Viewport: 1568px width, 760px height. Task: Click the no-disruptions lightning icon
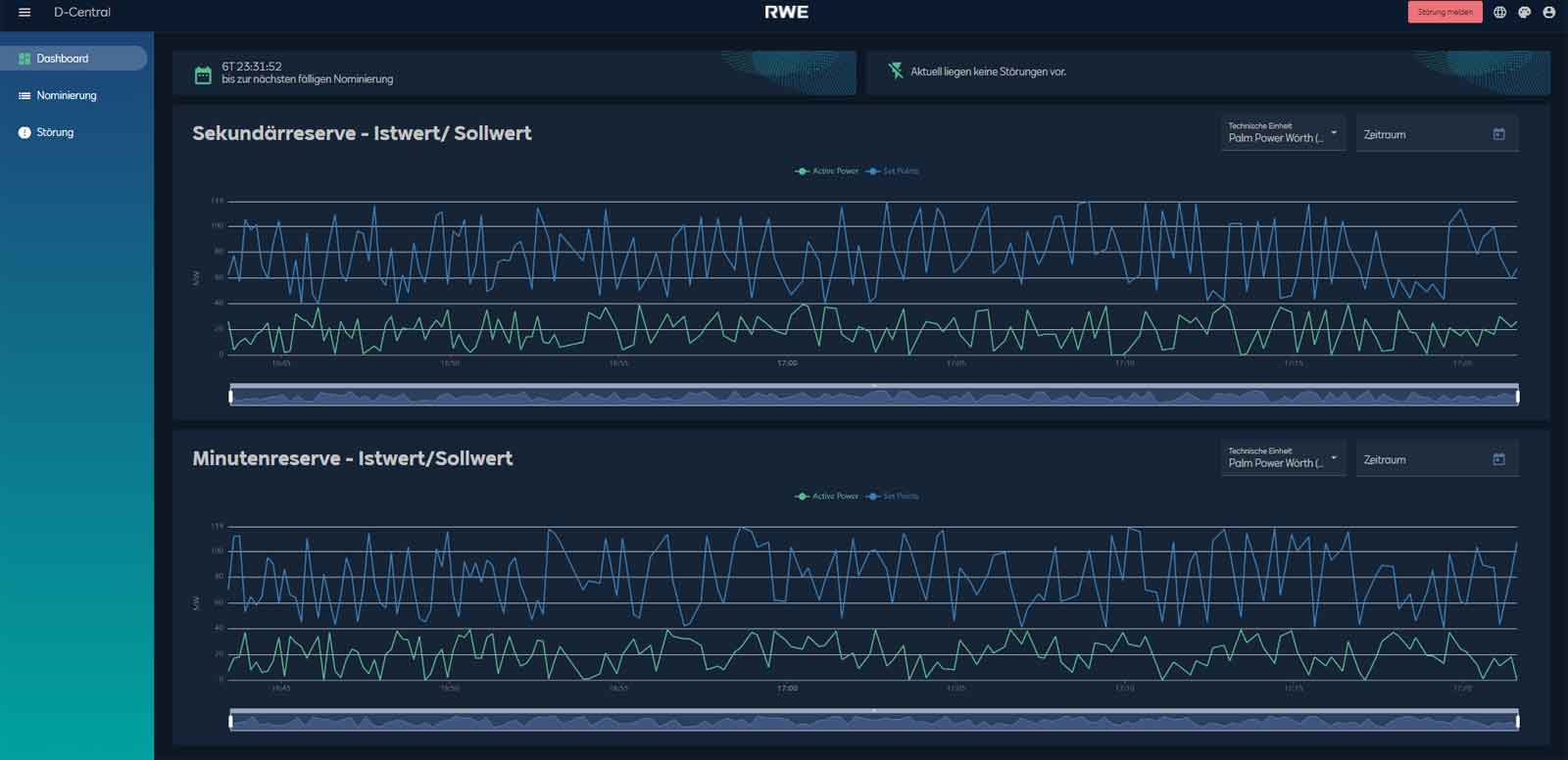896,71
